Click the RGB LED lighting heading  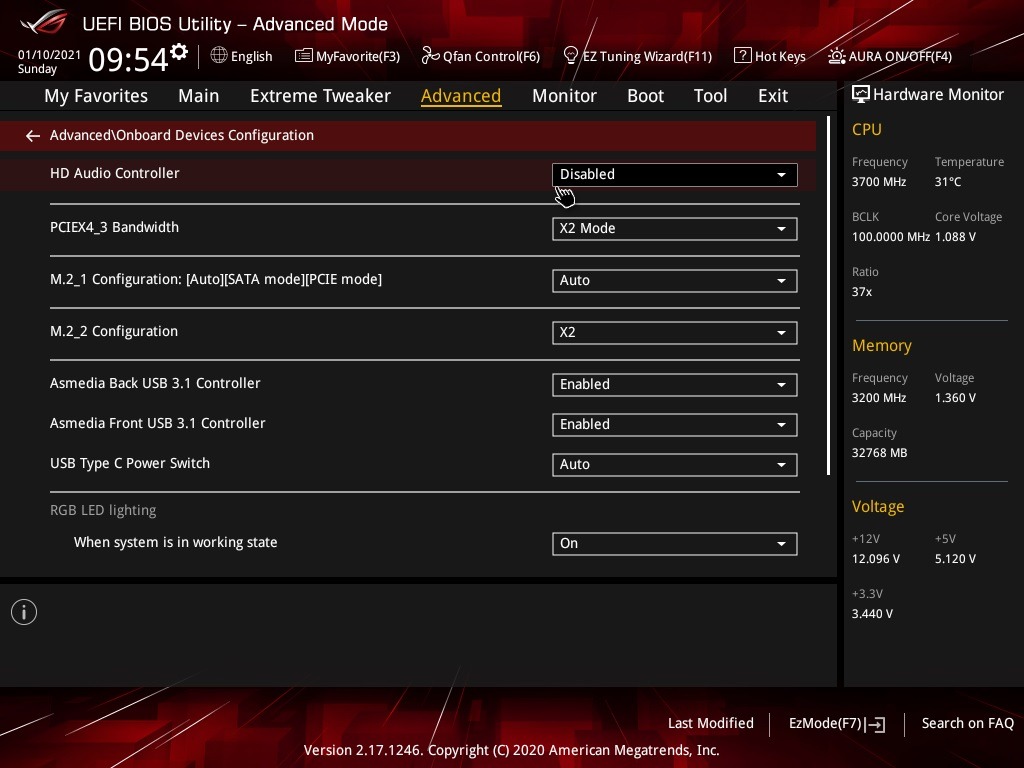pyautogui.click(x=103, y=510)
